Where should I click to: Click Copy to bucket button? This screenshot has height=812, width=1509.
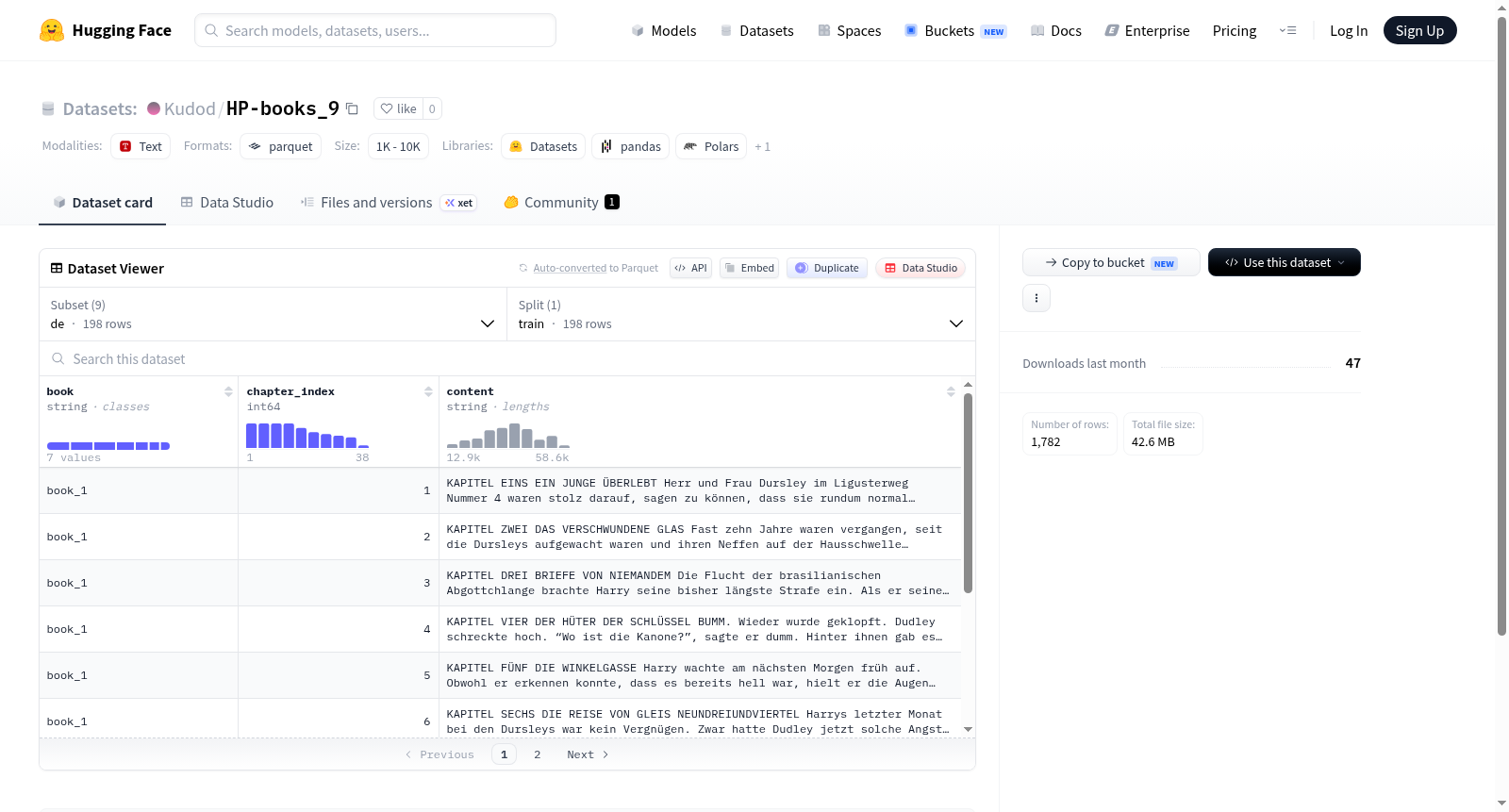(x=1111, y=262)
